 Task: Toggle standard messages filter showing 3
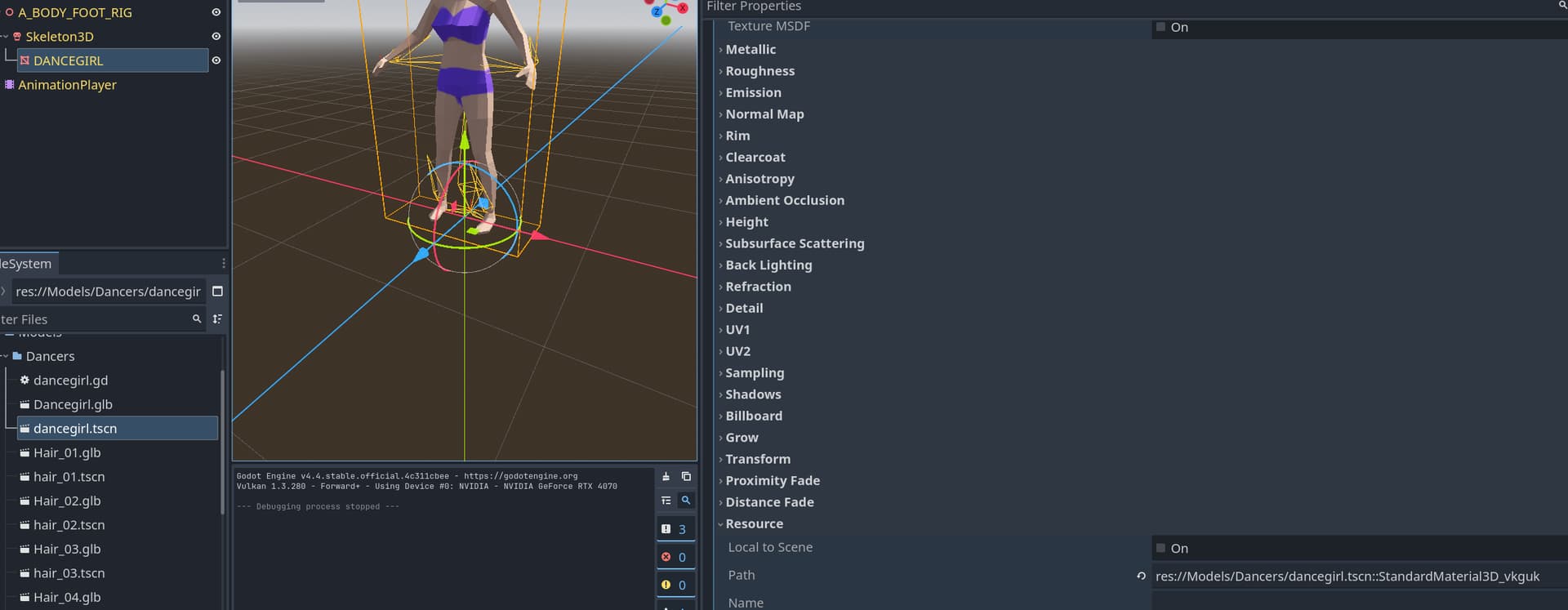[676, 529]
